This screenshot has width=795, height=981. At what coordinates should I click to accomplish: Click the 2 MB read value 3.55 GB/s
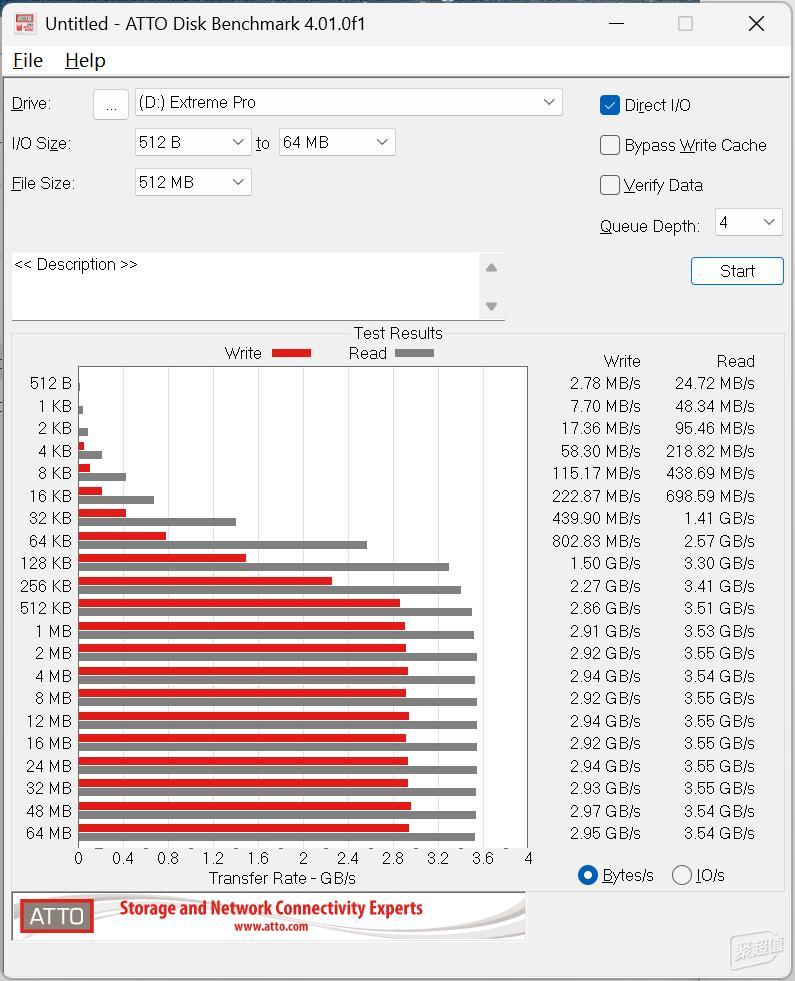[x=719, y=653]
